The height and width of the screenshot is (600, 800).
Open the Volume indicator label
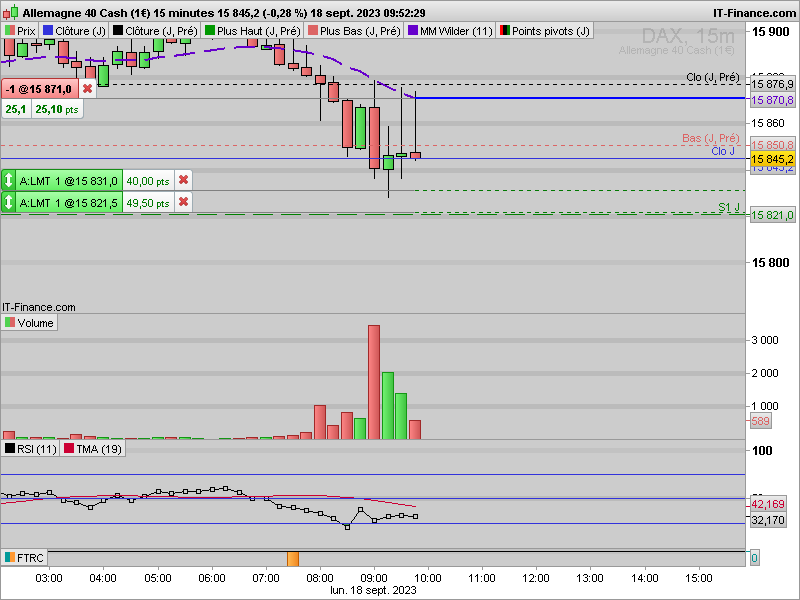pyautogui.click(x=29, y=323)
